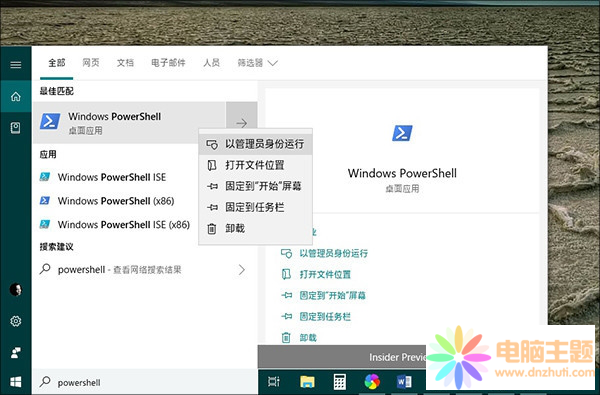Image resolution: width=600 pixels, height=395 pixels.
Task: Click 卸载 link in the preview pane
Action: [x=308, y=338]
